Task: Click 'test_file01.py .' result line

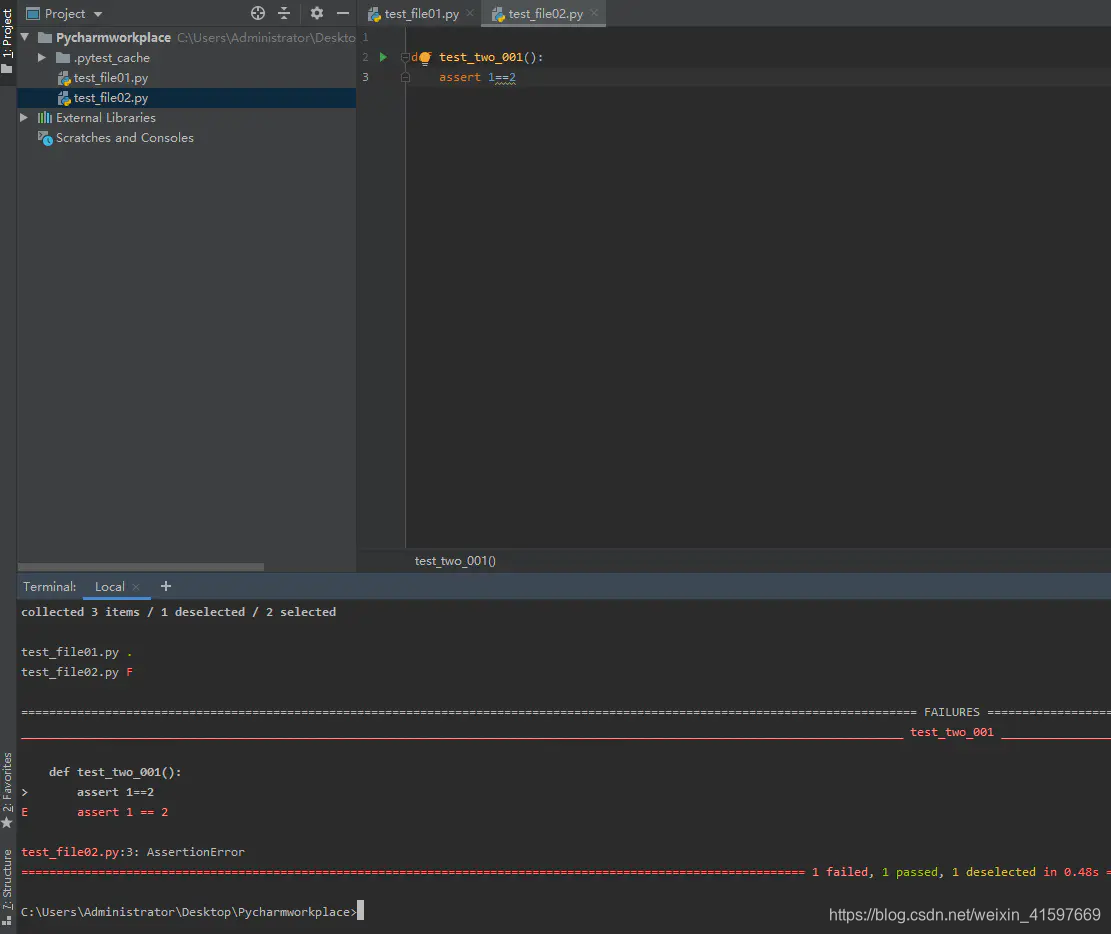Action: point(77,652)
